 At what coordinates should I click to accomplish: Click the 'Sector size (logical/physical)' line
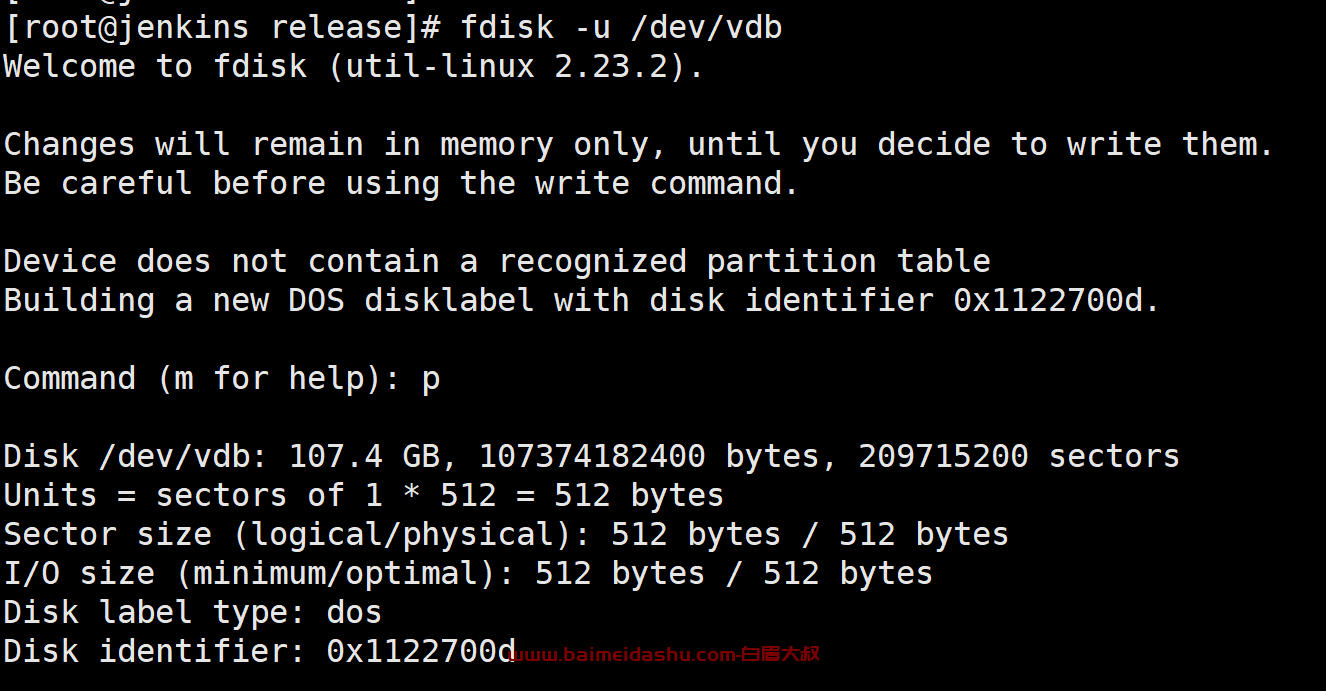[x=506, y=535]
